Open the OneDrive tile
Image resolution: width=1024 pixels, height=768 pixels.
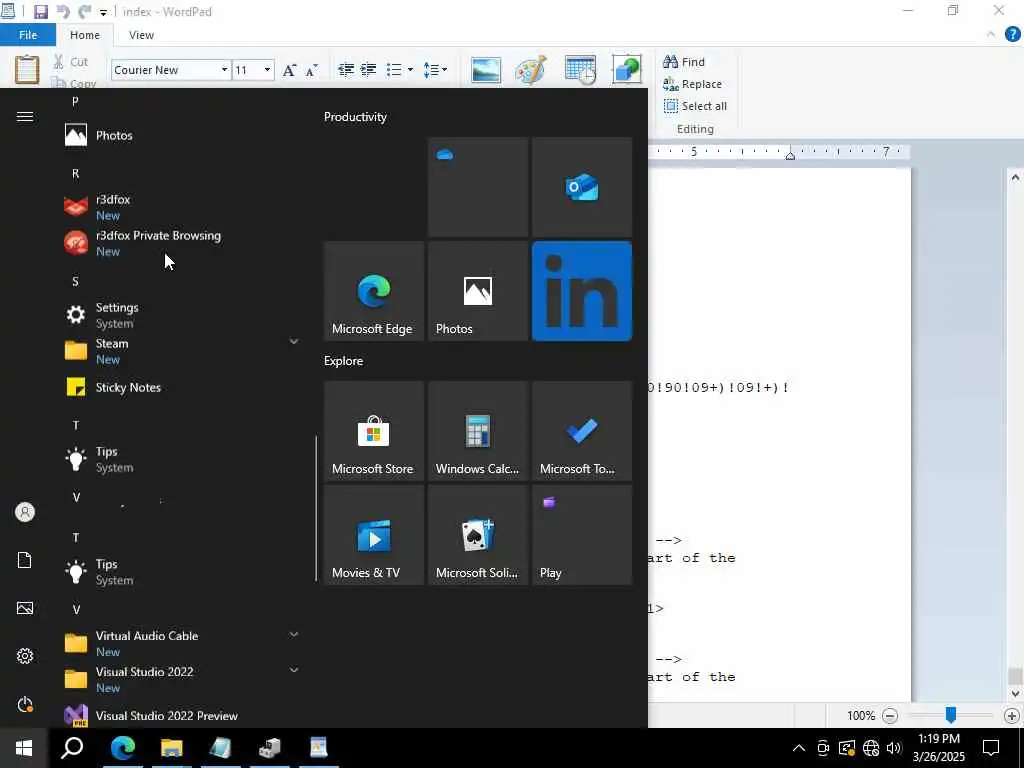[x=477, y=187]
